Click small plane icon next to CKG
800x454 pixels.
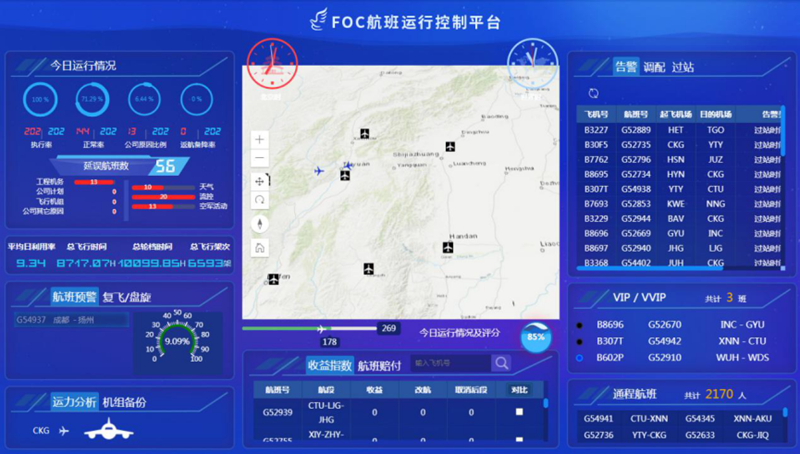(64, 431)
